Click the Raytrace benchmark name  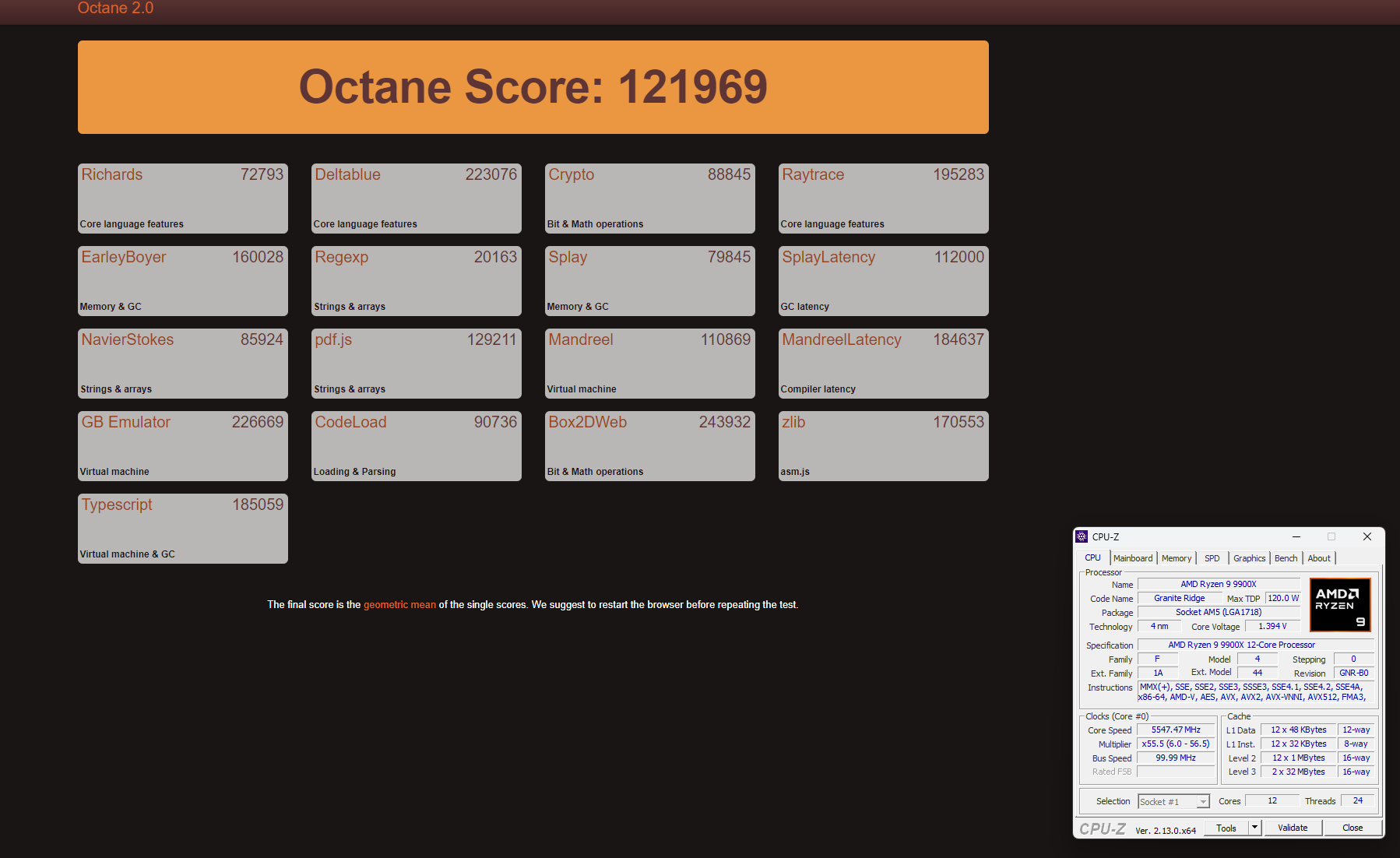(x=813, y=174)
